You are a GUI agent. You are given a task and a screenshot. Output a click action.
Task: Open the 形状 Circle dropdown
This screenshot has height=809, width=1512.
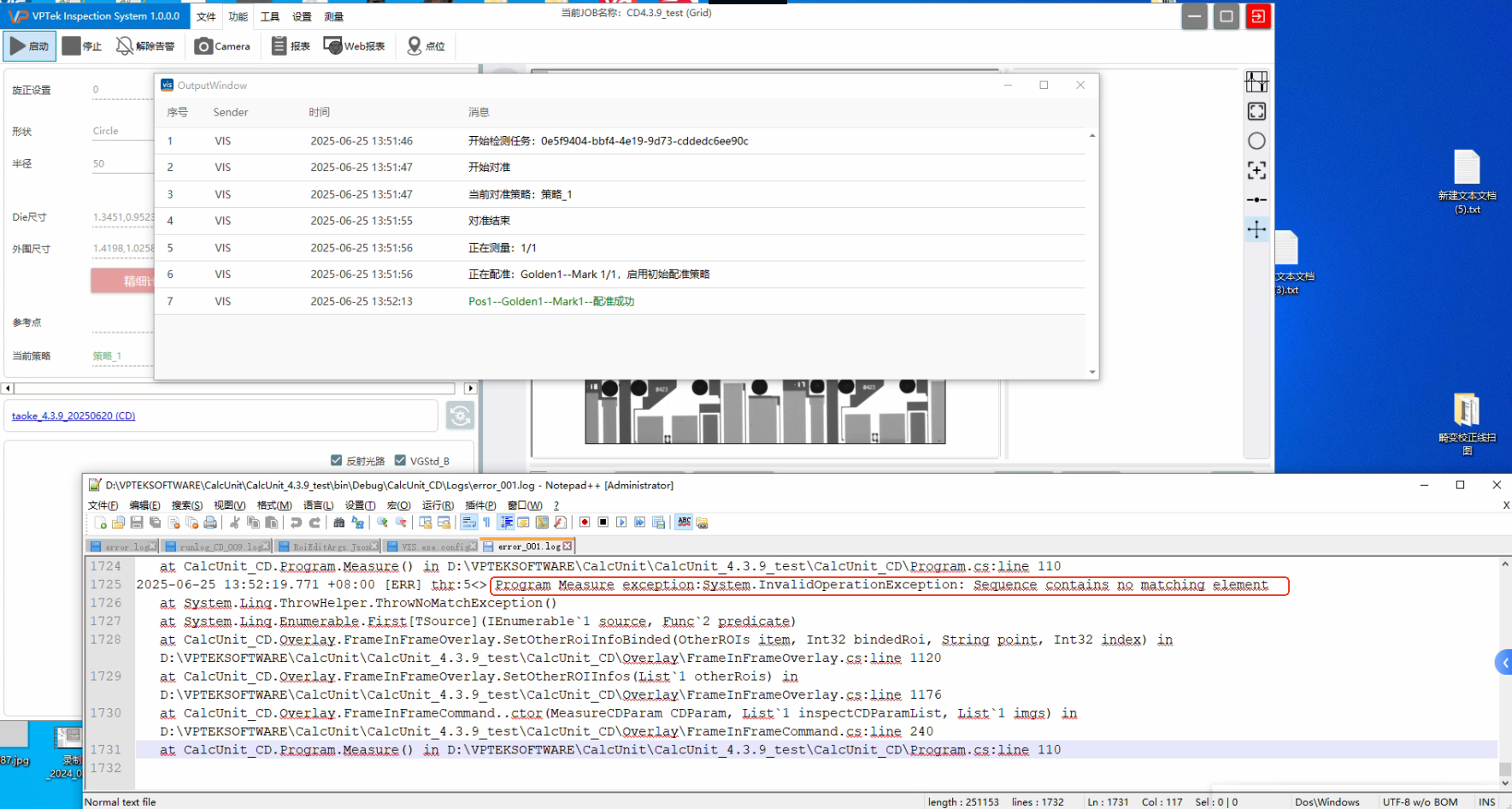click(x=122, y=131)
